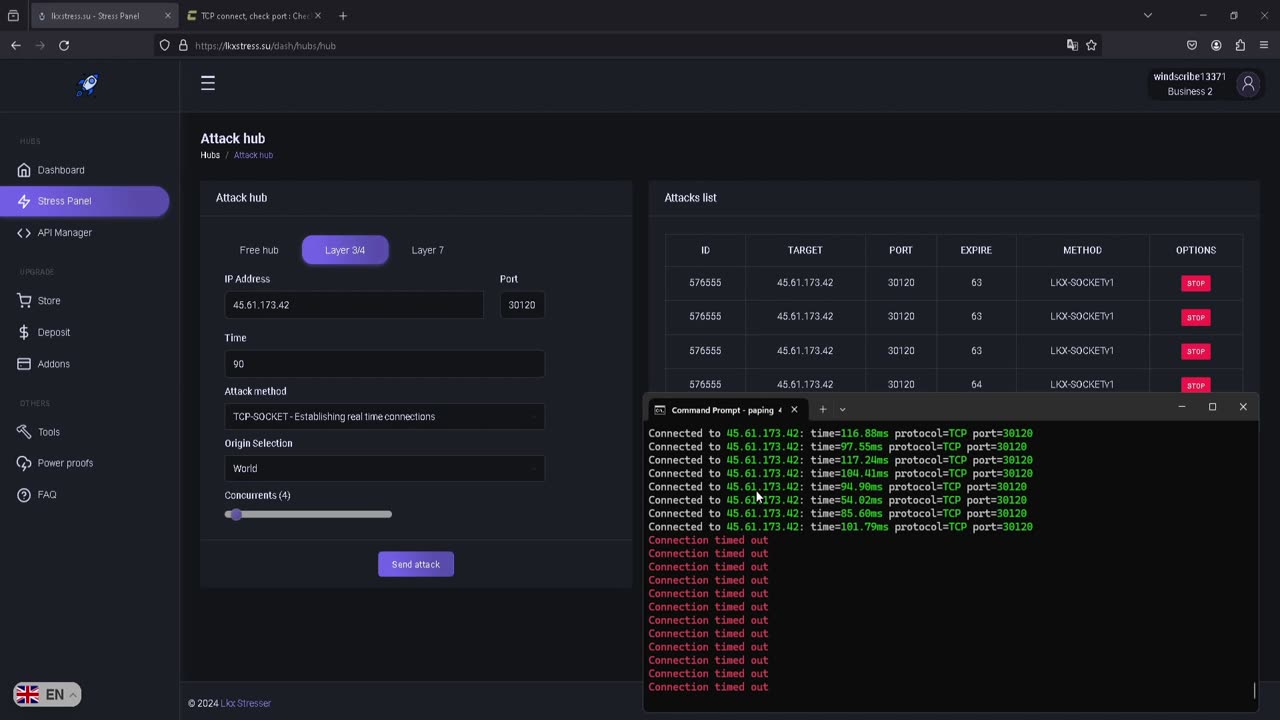Adjust the Concurrents slider

point(308,514)
